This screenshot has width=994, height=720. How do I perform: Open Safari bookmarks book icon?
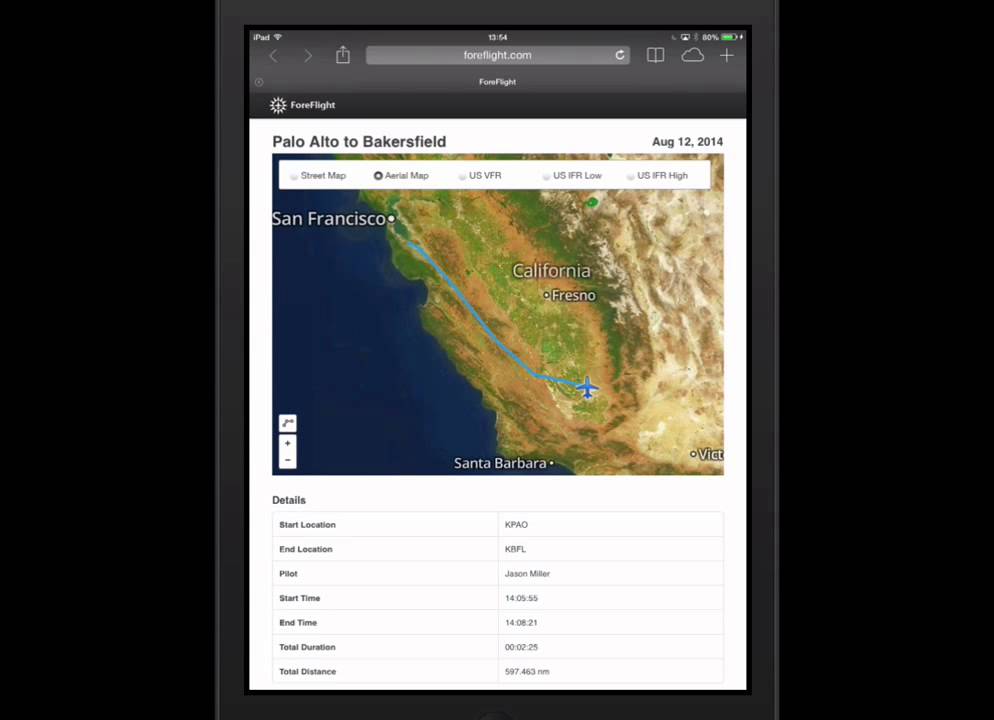[655, 55]
